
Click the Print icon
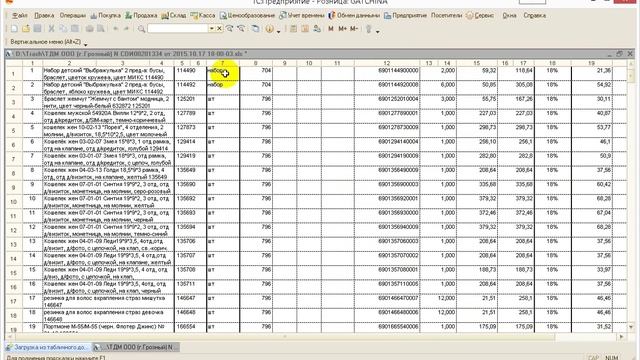(89, 29)
